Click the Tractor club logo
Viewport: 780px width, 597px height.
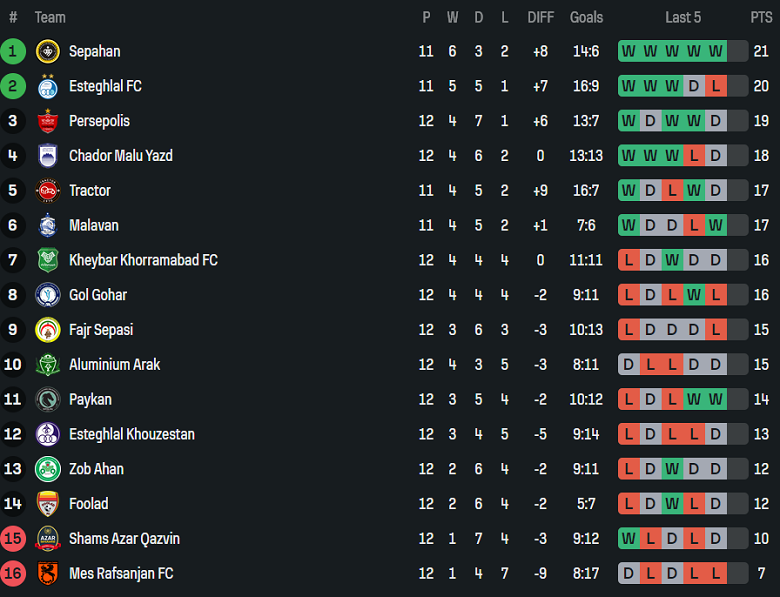[x=47, y=191]
